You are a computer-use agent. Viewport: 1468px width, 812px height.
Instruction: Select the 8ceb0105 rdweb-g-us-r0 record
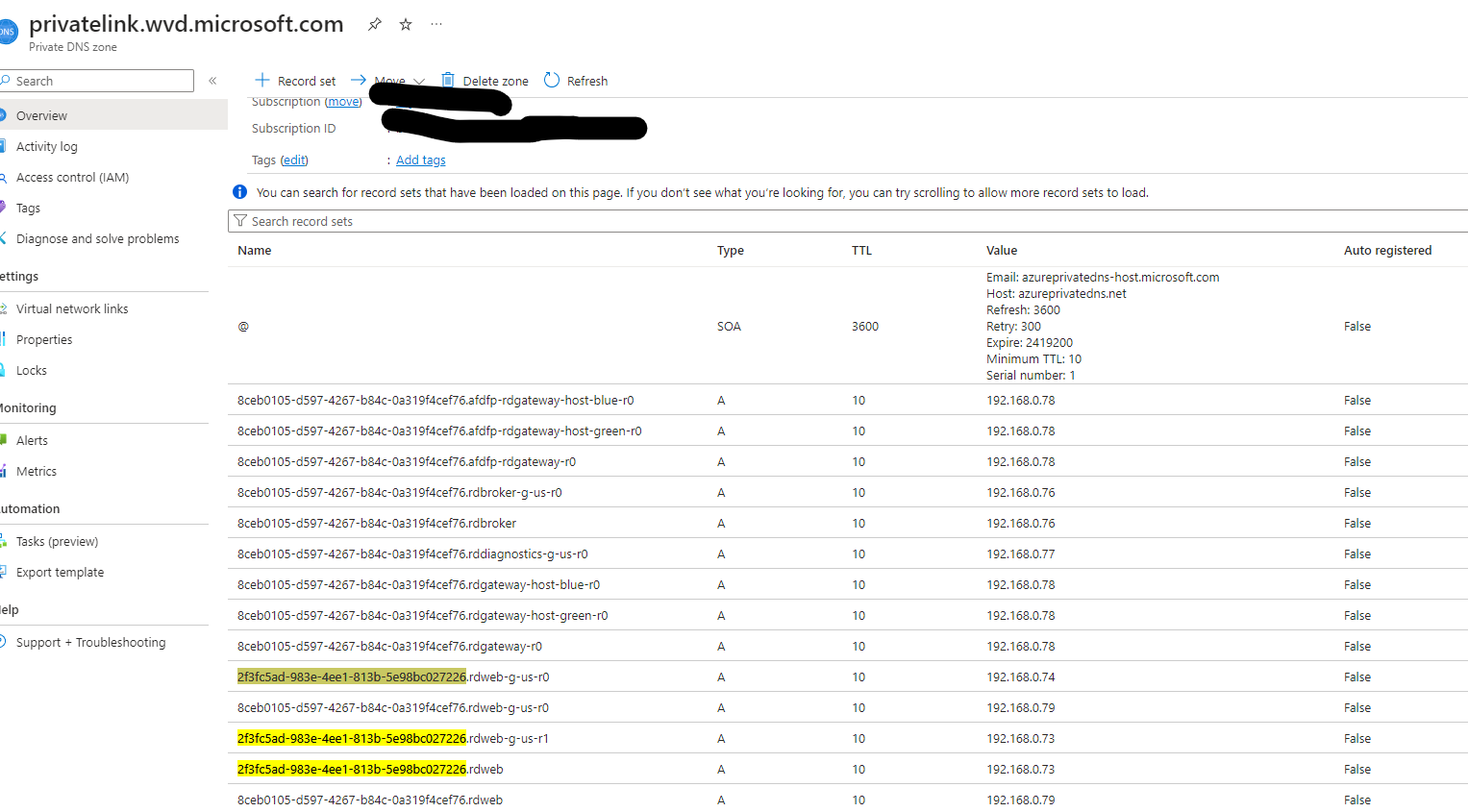tap(848, 707)
